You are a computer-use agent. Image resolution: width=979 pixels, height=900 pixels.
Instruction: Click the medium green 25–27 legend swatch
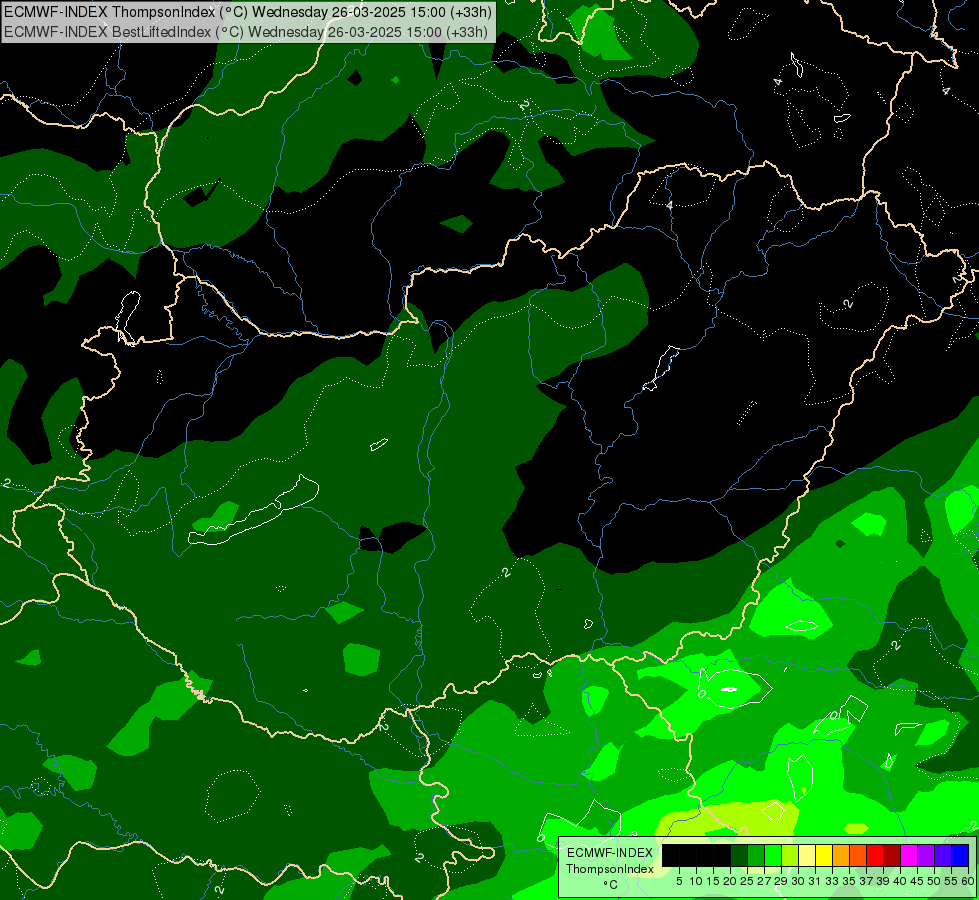click(x=756, y=855)
